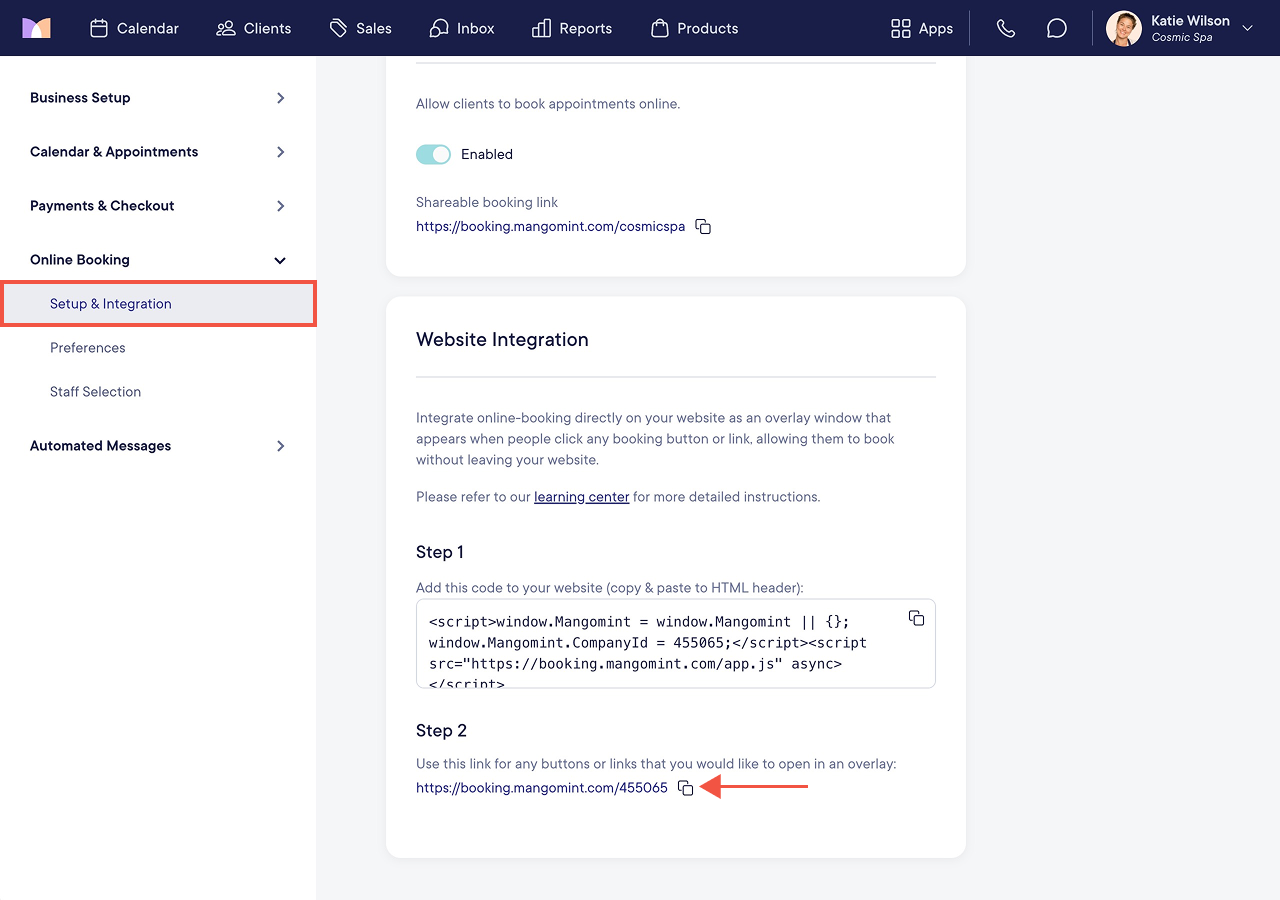Click the Step 1 heading
The image size is (1280, 900).
coord(440,552)
